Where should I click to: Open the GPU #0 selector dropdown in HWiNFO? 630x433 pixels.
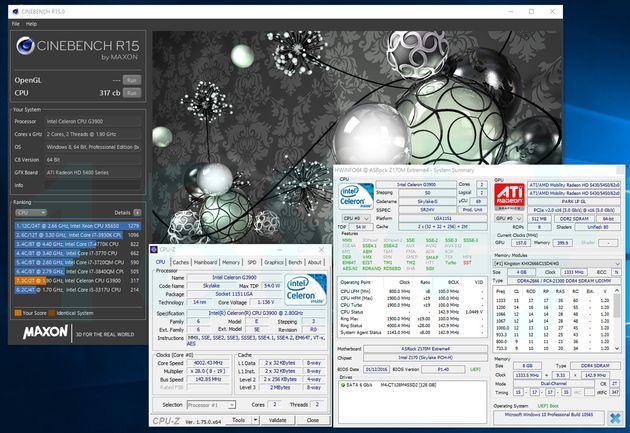pyautogui.click(x=508, y=219)
